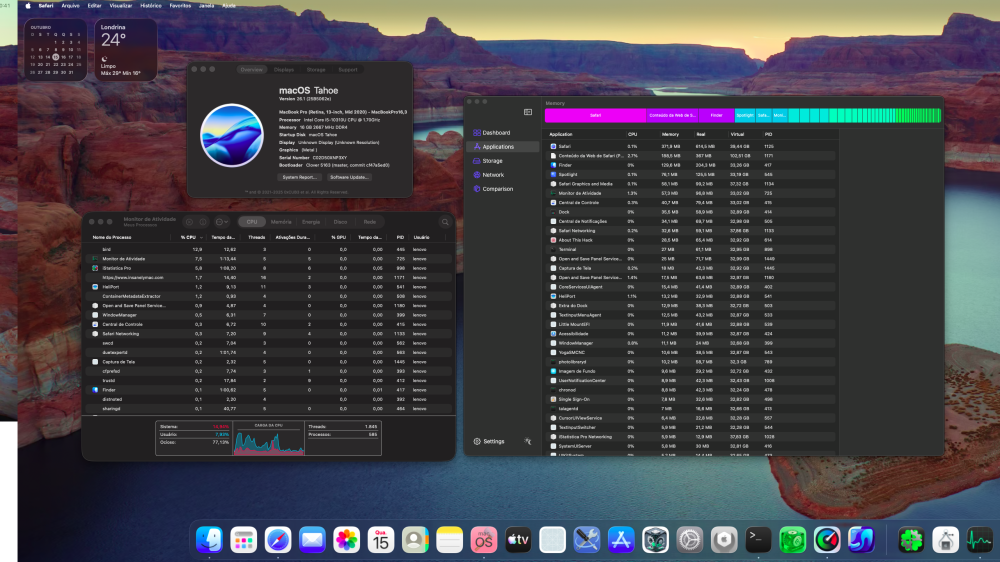The image size is (1000, 562).
Task: Sort by Nome do Processo column header
Action: [x=112, y=237]
